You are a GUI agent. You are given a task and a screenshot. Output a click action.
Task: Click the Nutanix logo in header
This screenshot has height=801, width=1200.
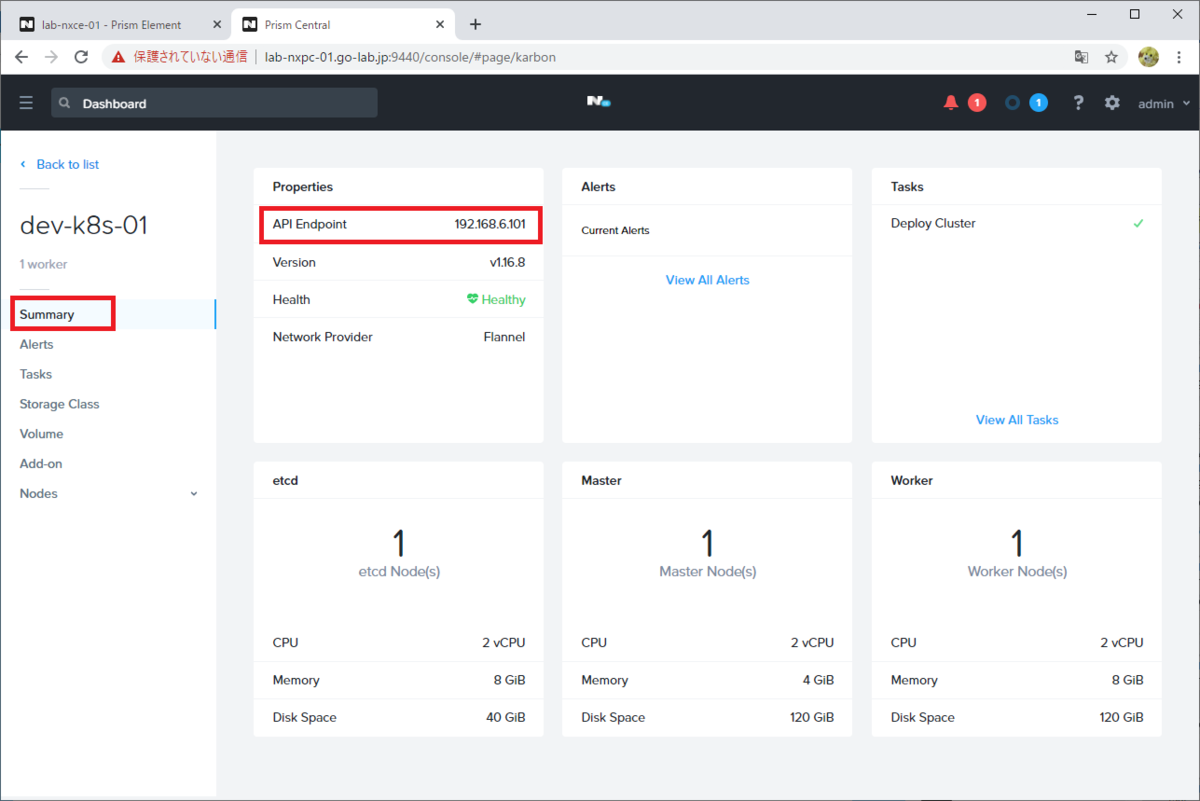pyautogui.click(x=599, y=102)
